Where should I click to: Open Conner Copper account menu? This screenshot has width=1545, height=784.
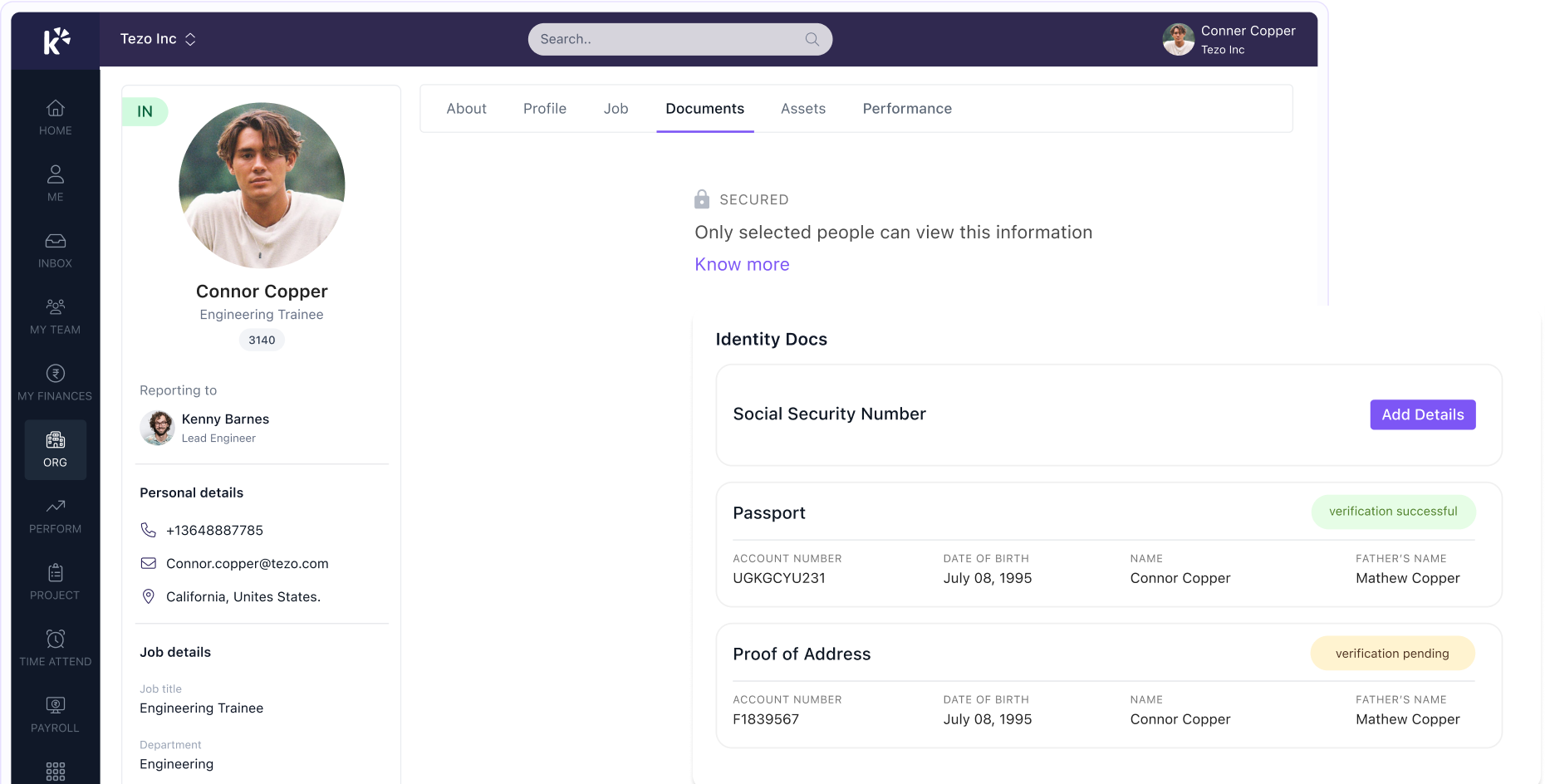(1229, 39)
